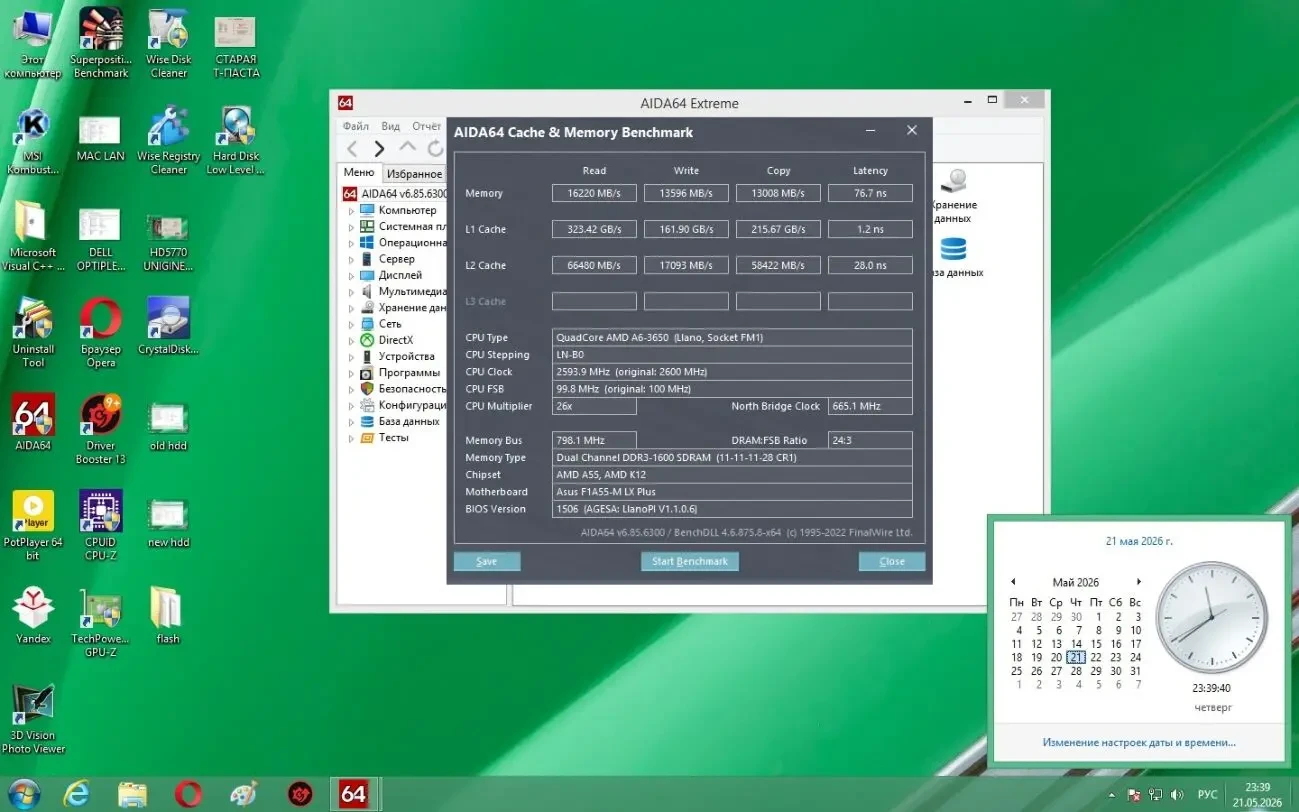
Task: Select the AIDA64 desktop shortcut
Action: point(33,422)
